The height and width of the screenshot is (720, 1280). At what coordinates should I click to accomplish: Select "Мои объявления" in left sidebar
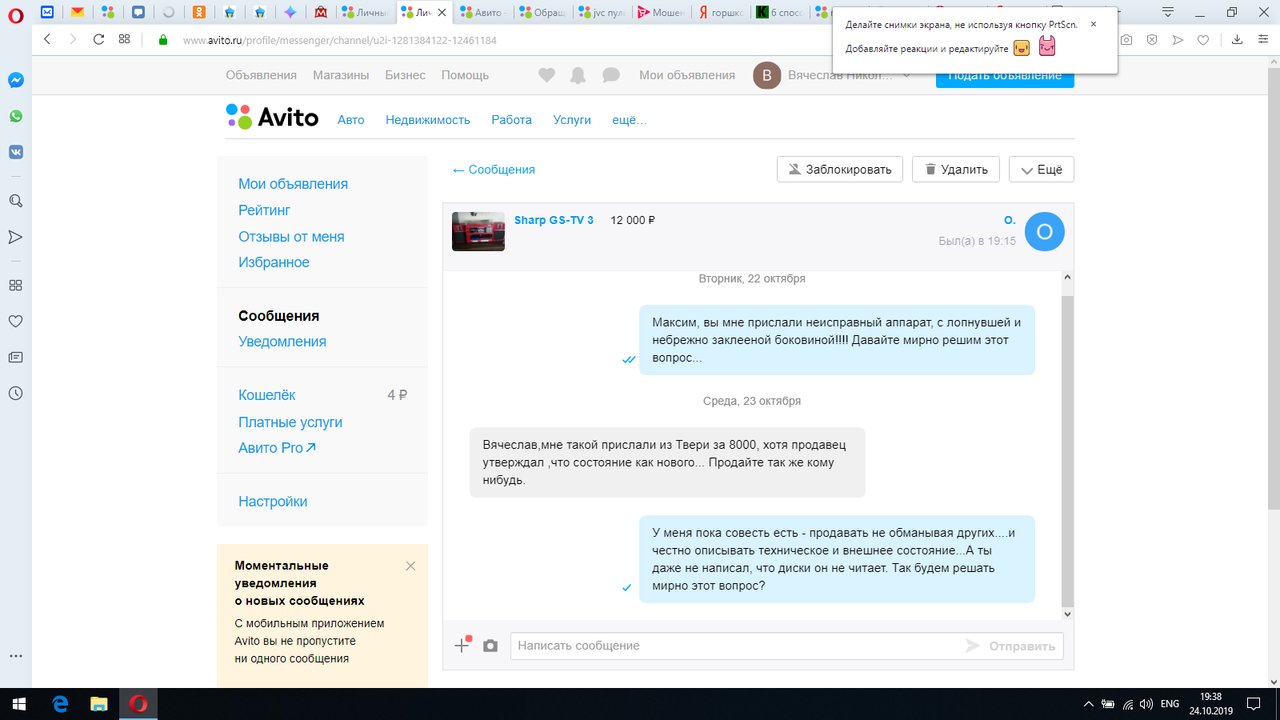tap(293, 184)
